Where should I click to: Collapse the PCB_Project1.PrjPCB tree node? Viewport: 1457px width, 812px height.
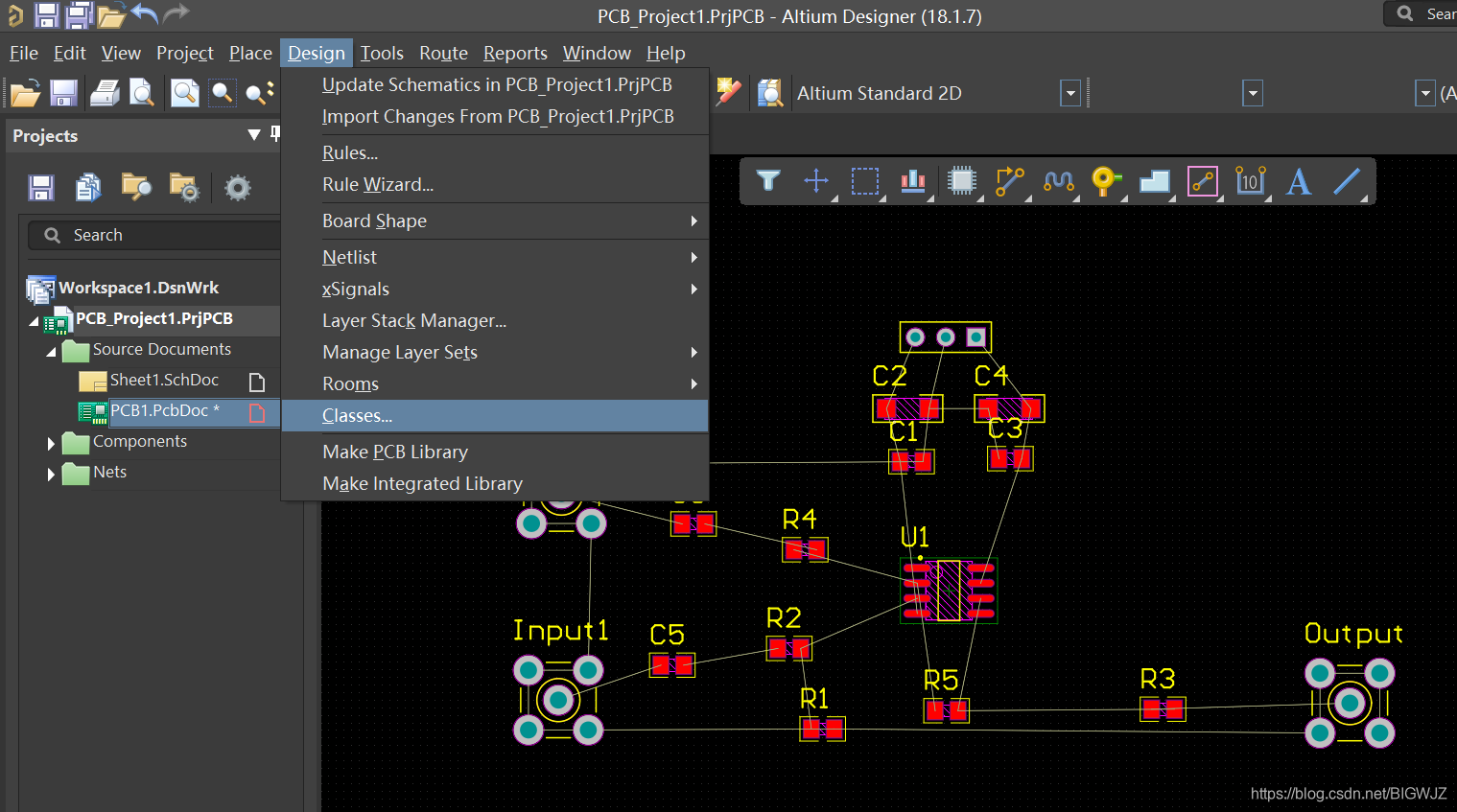click(x=35, y=321)
